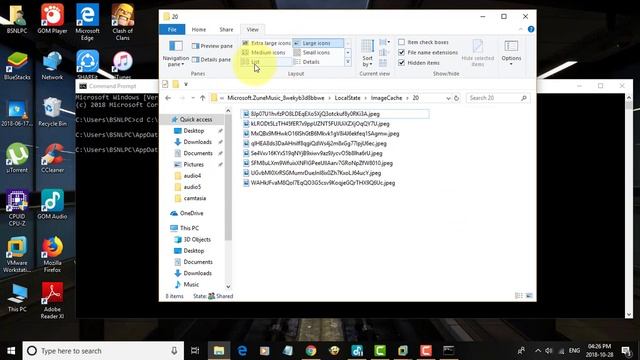Image resolution: width=640 pixels, height=360 pixels.
Task: Open Task View on taskbar
Action: pyautogui.click(x=195, y=351)
